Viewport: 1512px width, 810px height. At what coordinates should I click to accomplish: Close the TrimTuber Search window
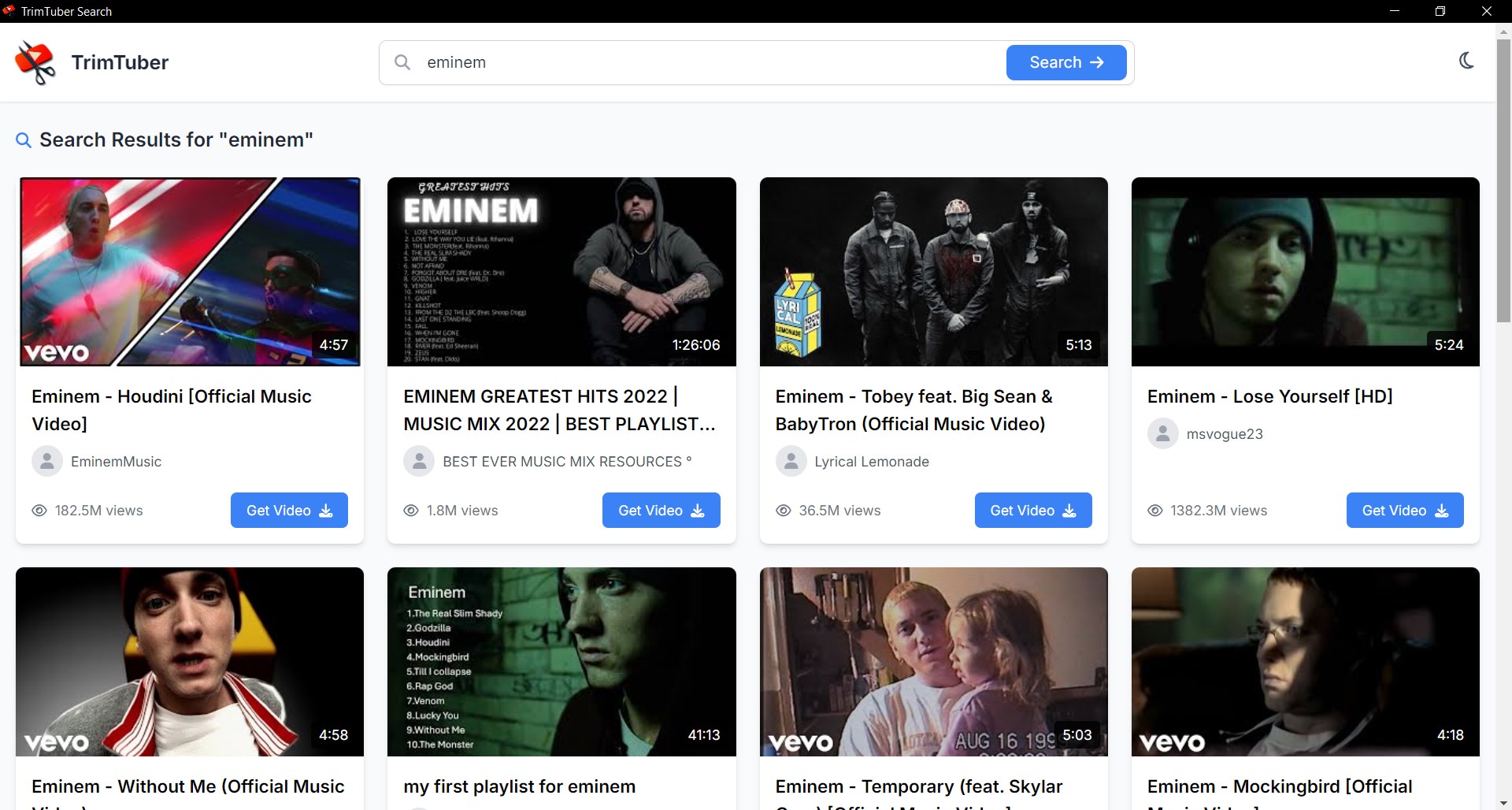pos(1487,11)
